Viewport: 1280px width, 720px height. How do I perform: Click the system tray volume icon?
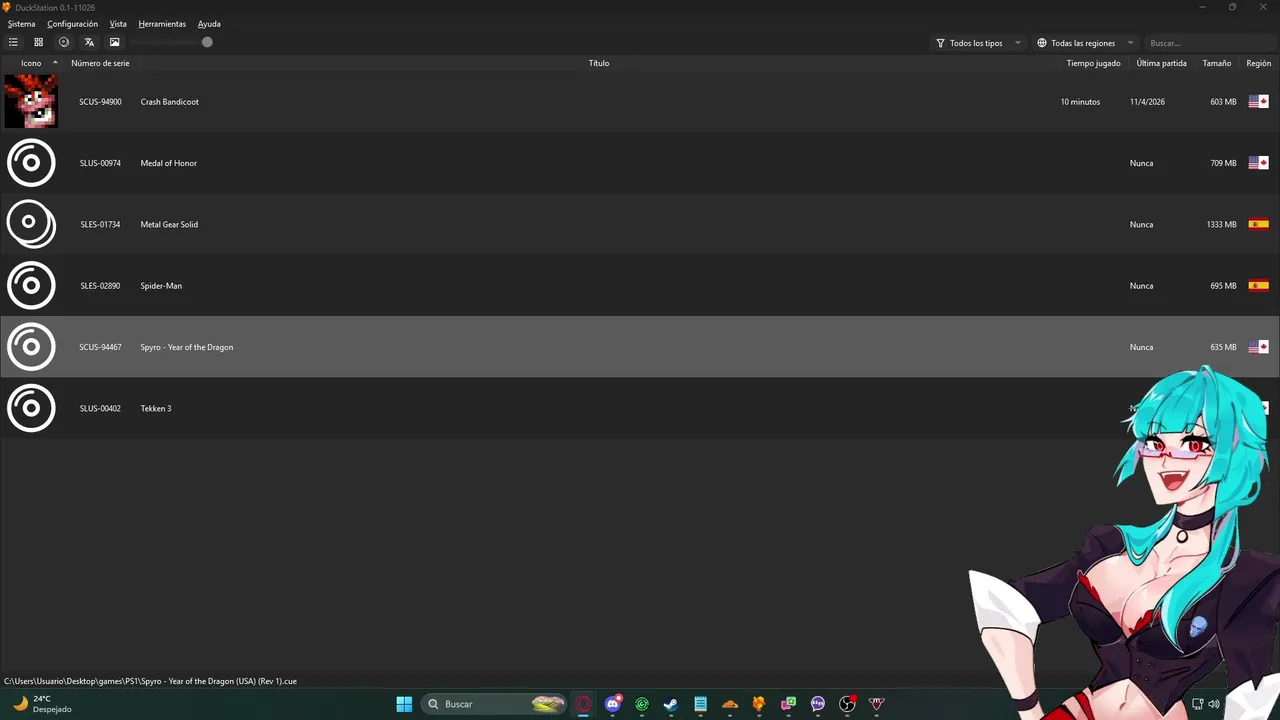pyautogui.click(x=1214, y=704)
